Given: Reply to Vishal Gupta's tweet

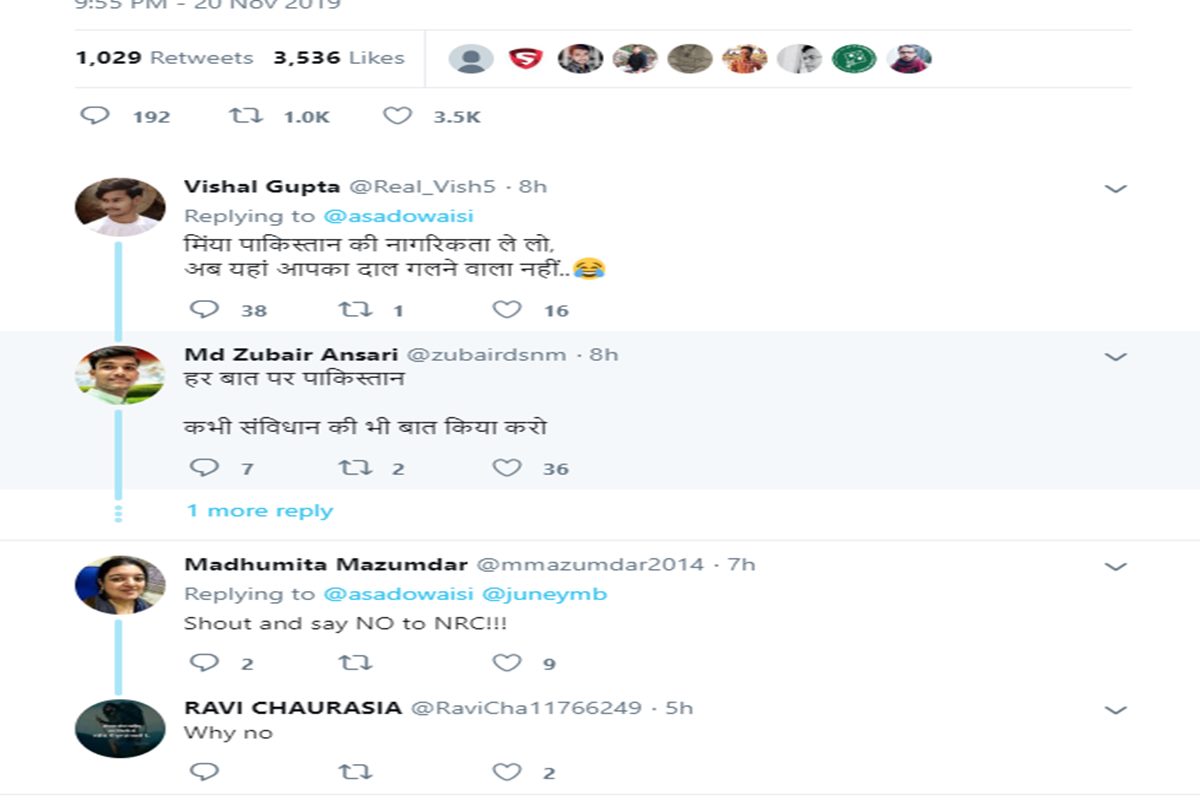Looking at the screenshot, I should tap(204, 309).
